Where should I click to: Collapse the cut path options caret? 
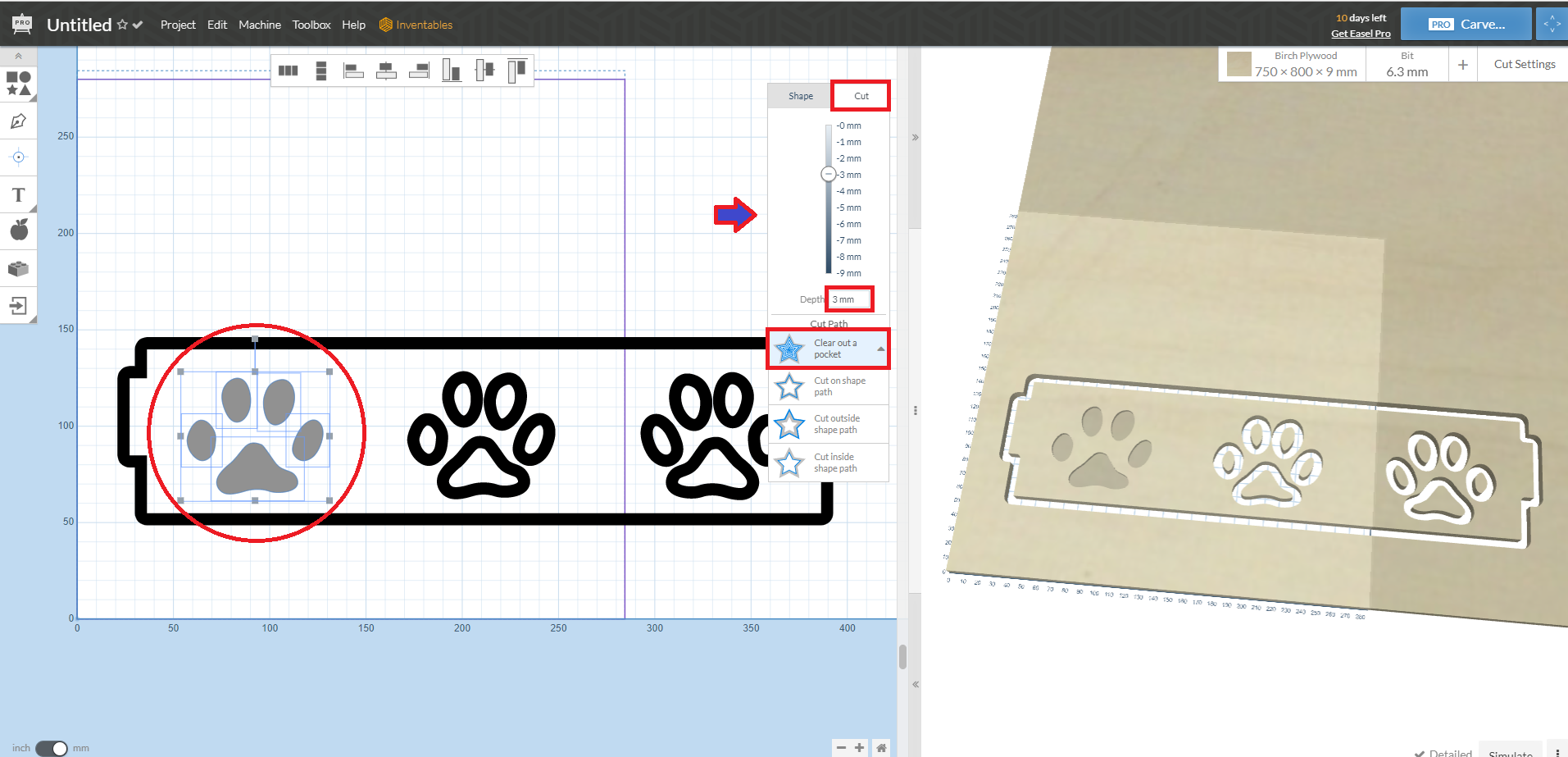(880, 349)
